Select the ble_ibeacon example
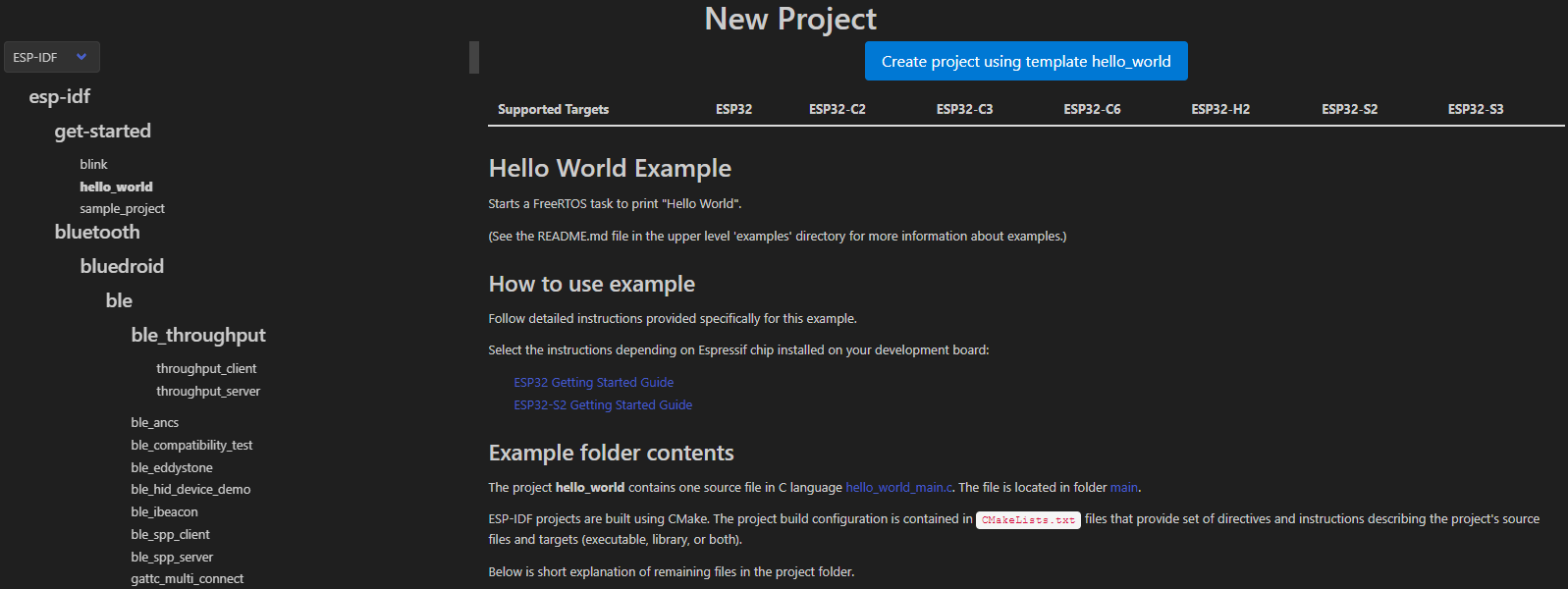The image size is (1568, 589). click(x=164, y=511)
